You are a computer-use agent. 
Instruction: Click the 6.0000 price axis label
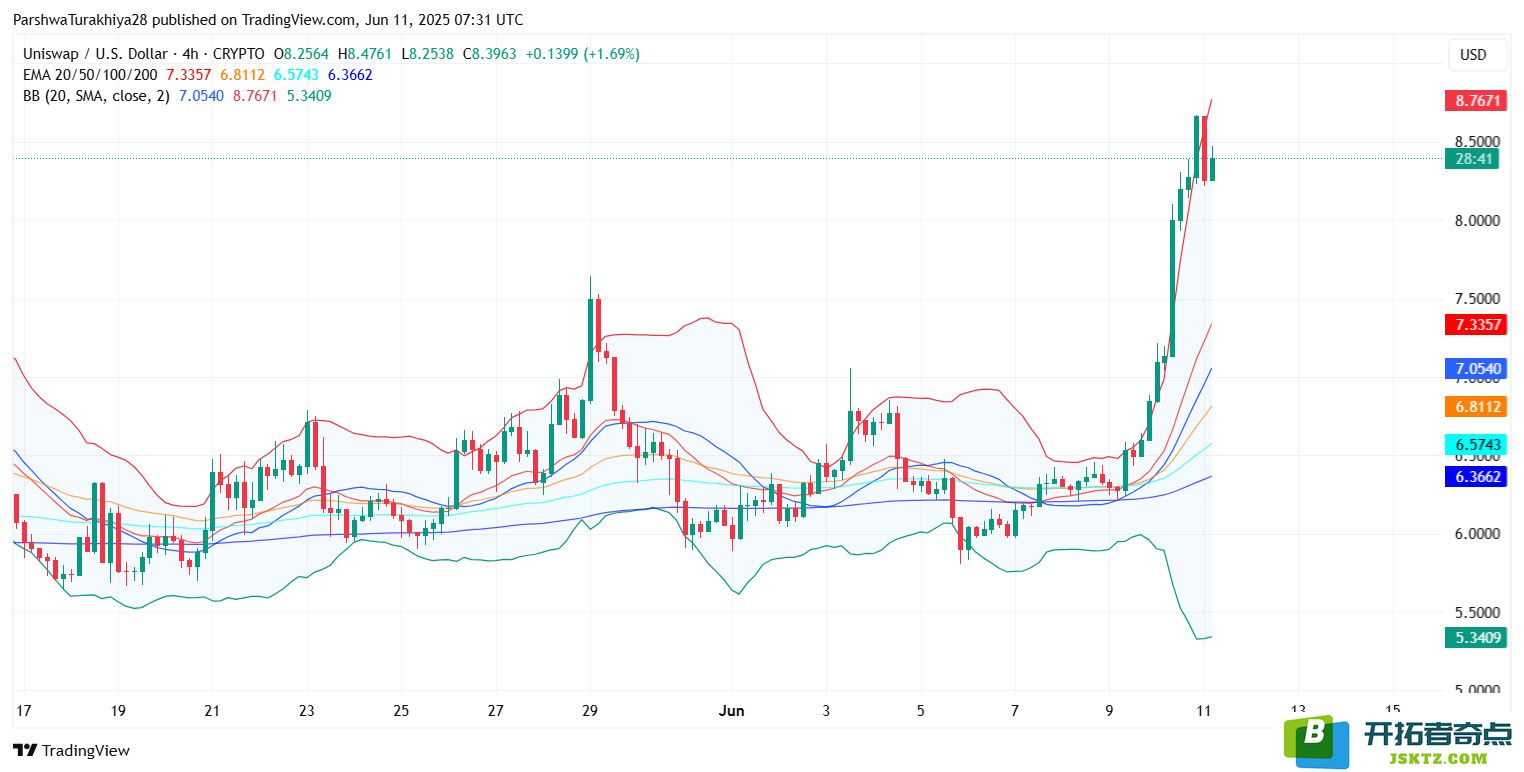[x=1478, y=534]
